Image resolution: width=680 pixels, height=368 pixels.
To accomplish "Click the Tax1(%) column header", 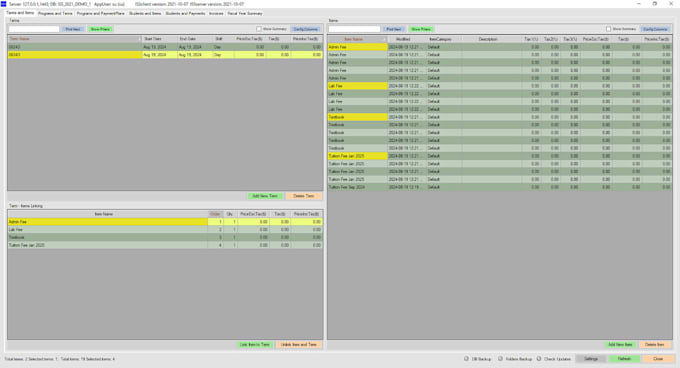I will pyautogui.click(x=531, y=39).
